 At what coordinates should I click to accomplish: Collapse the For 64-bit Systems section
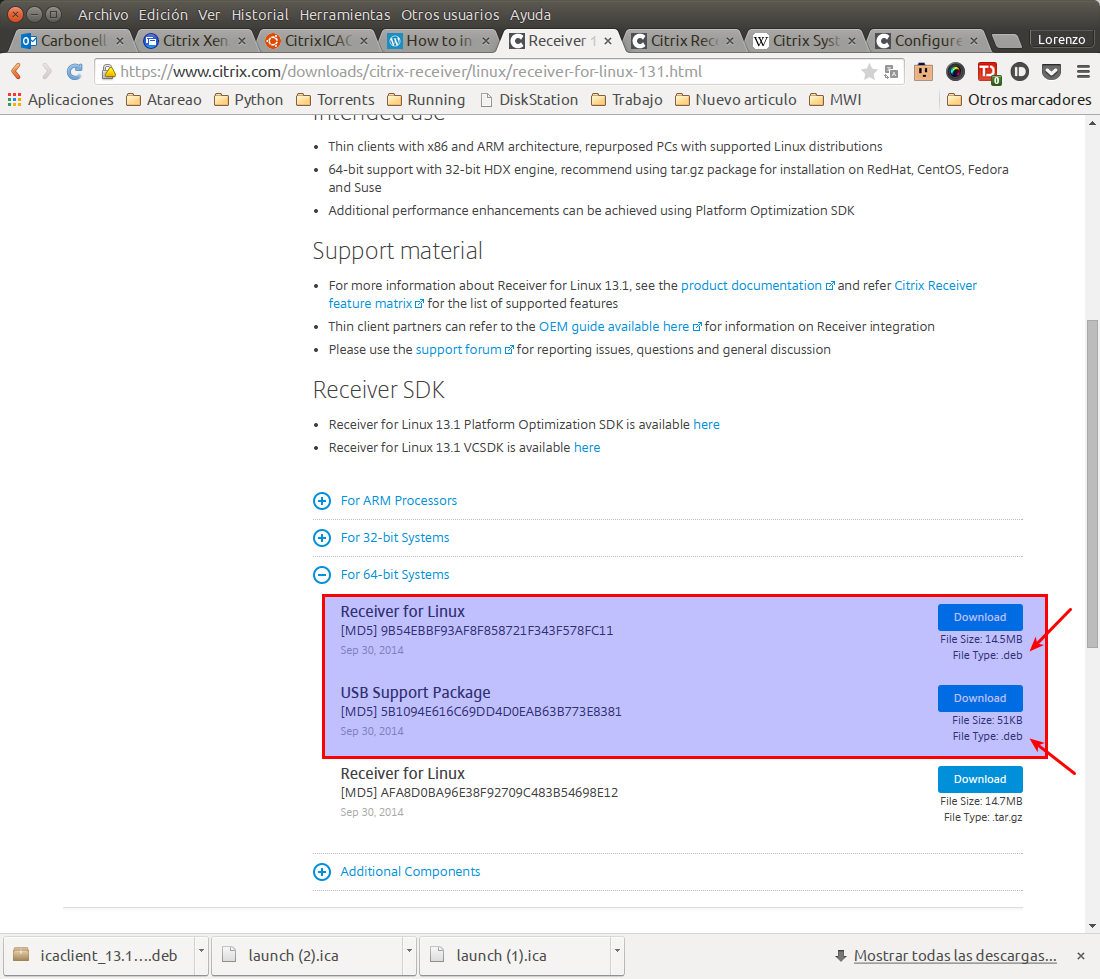point(381,575)
